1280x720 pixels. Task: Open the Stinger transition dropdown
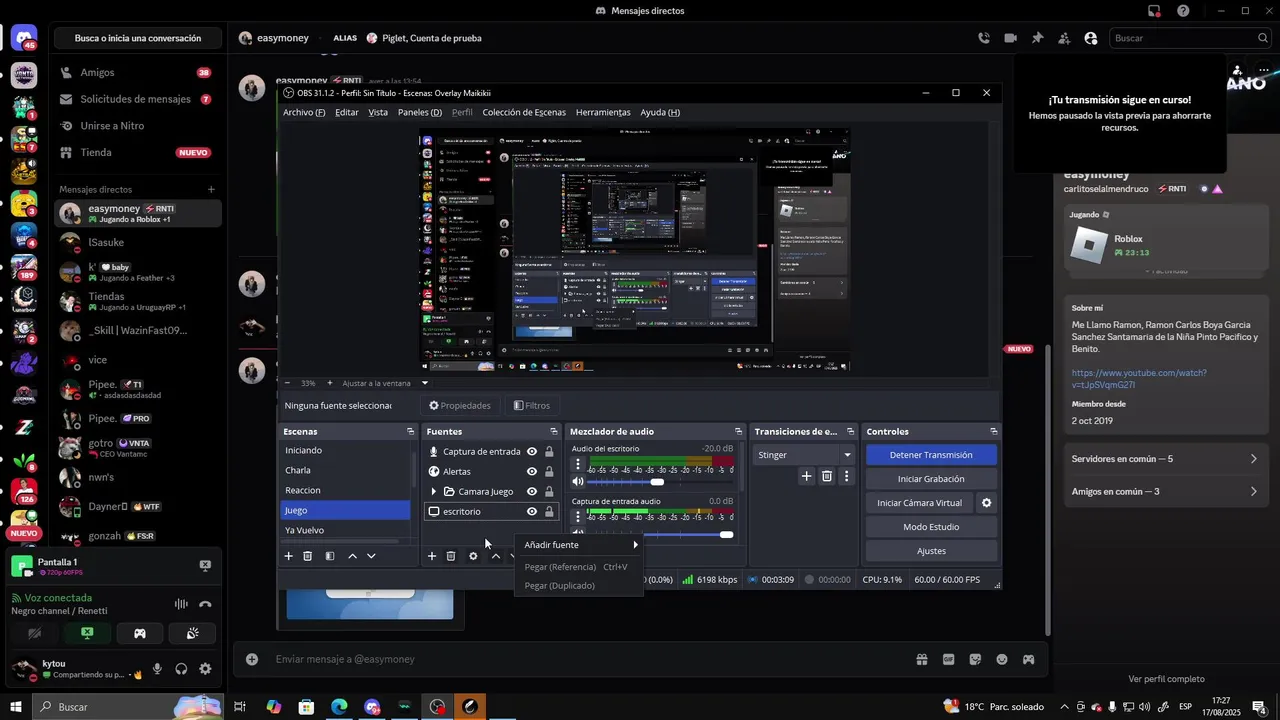[804, 455]
